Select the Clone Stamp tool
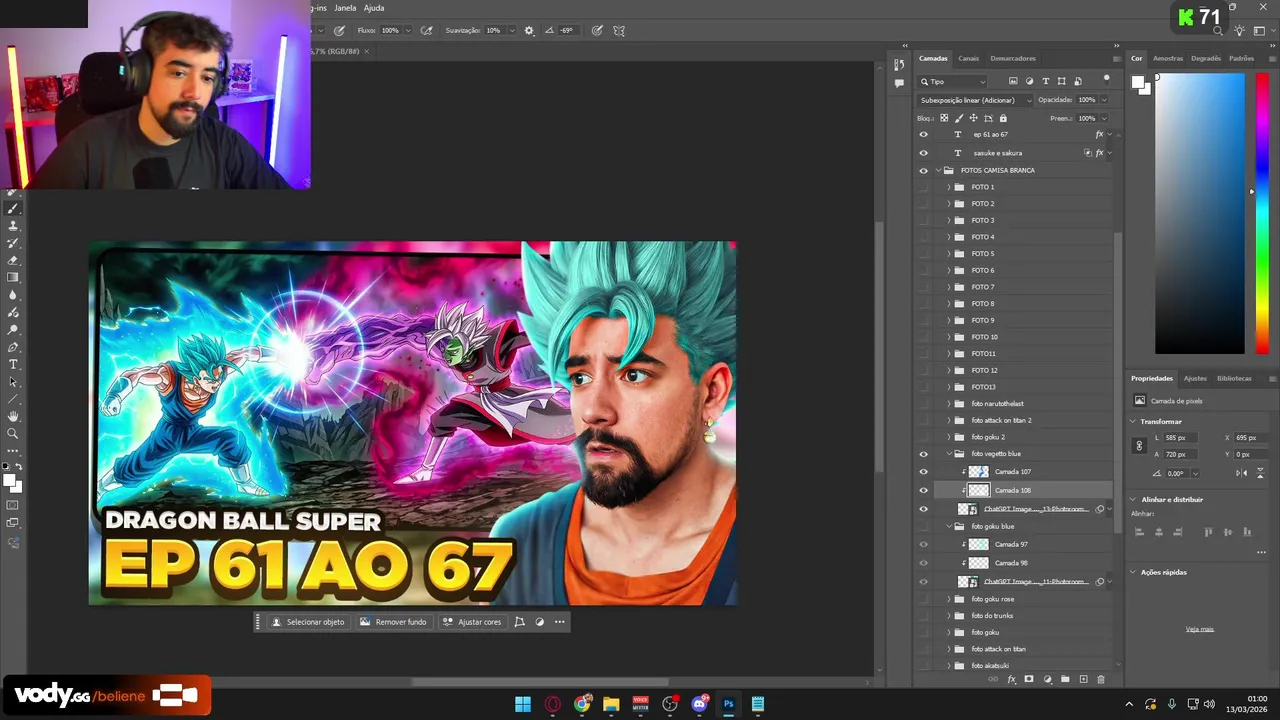The width and height of the screenshot is (1280, 720). click(13, 226)
